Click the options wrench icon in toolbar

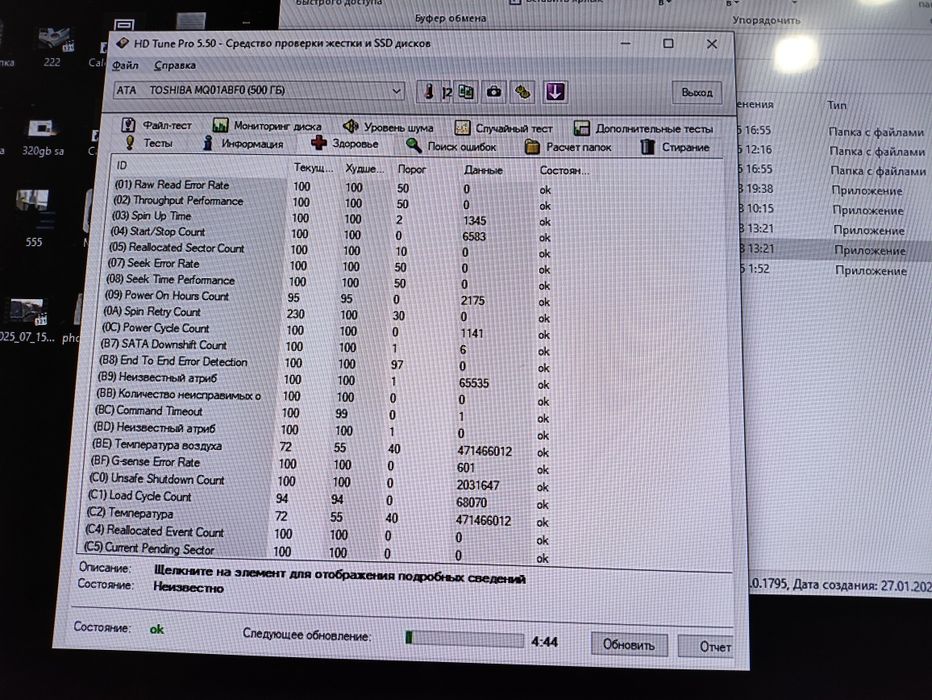pyautogui.click(x=522, y=92)
